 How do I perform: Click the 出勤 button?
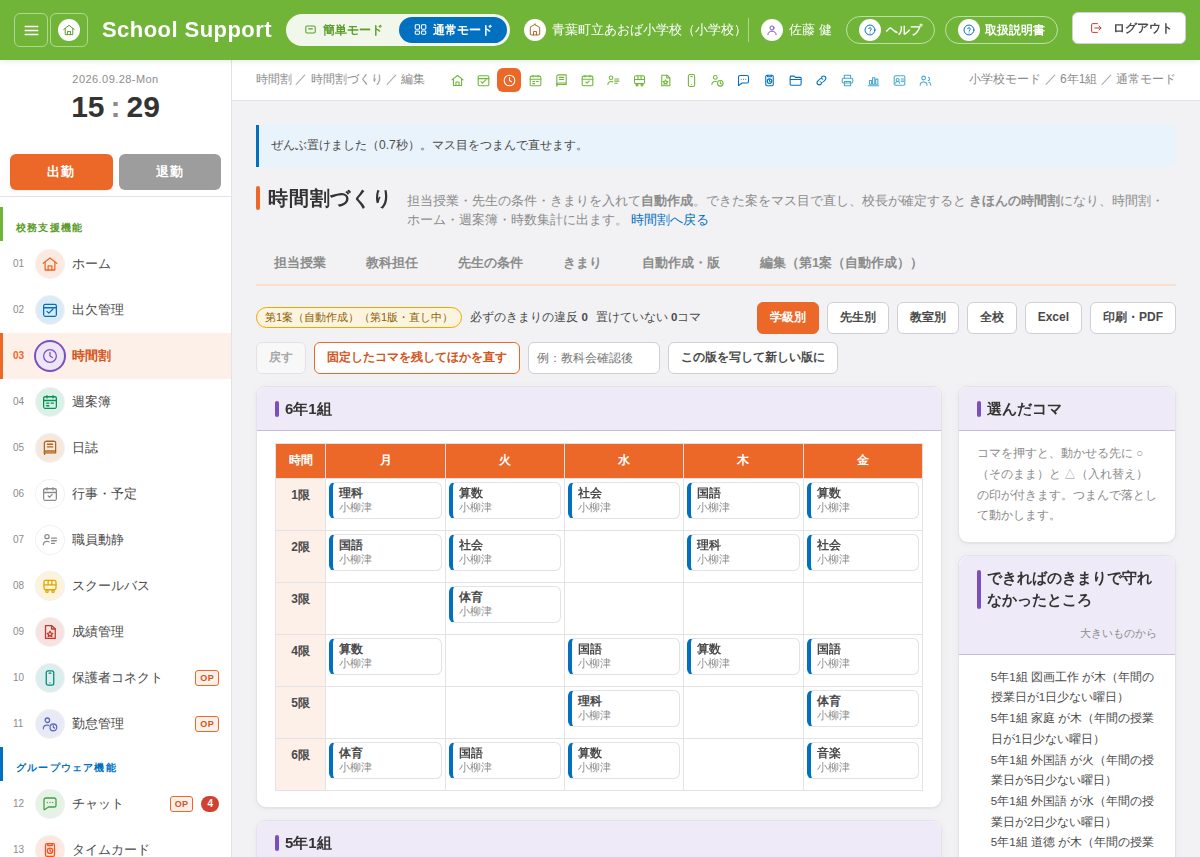coord(61,172)
